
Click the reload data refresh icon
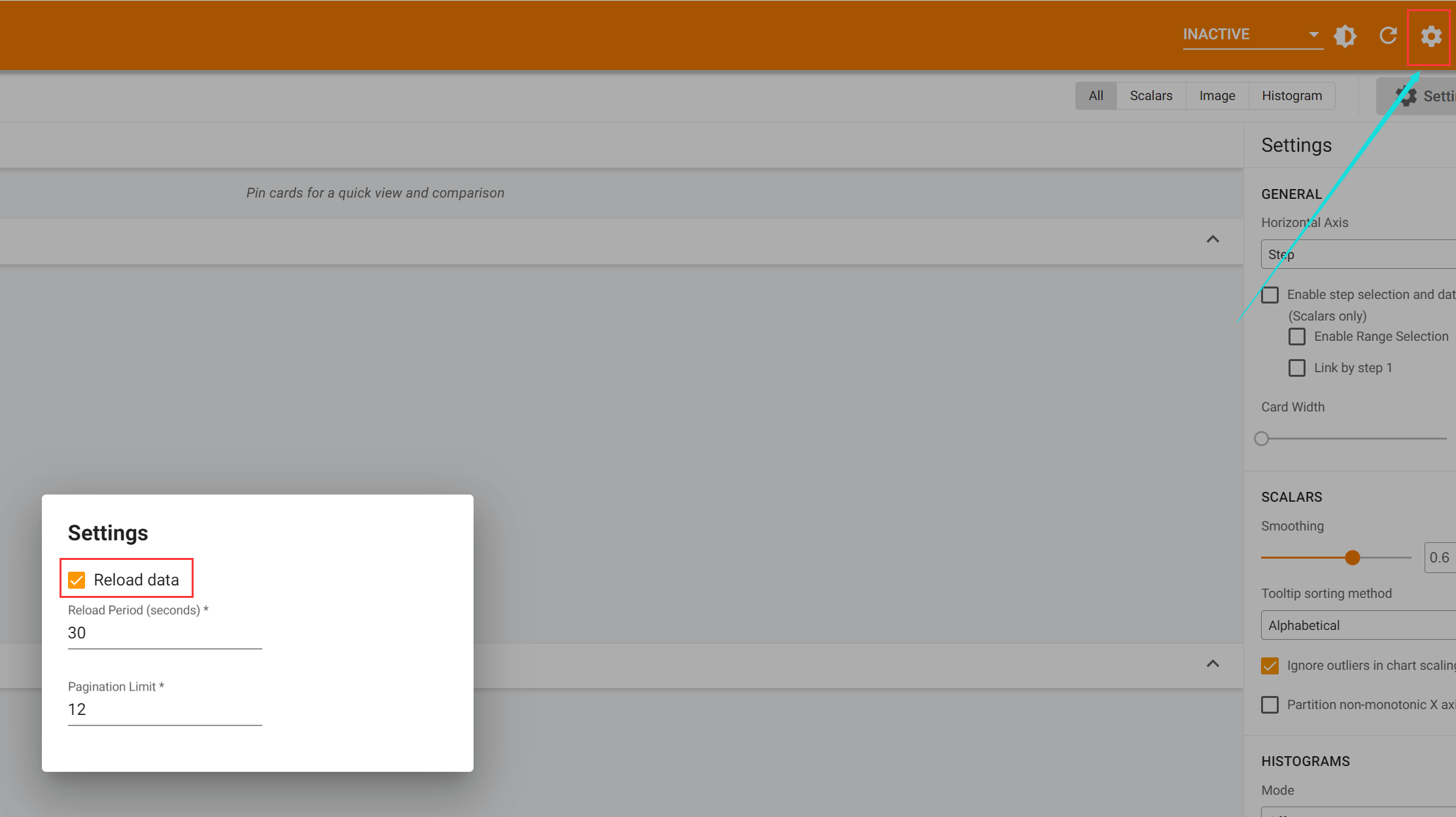[x=1388, y=36]
